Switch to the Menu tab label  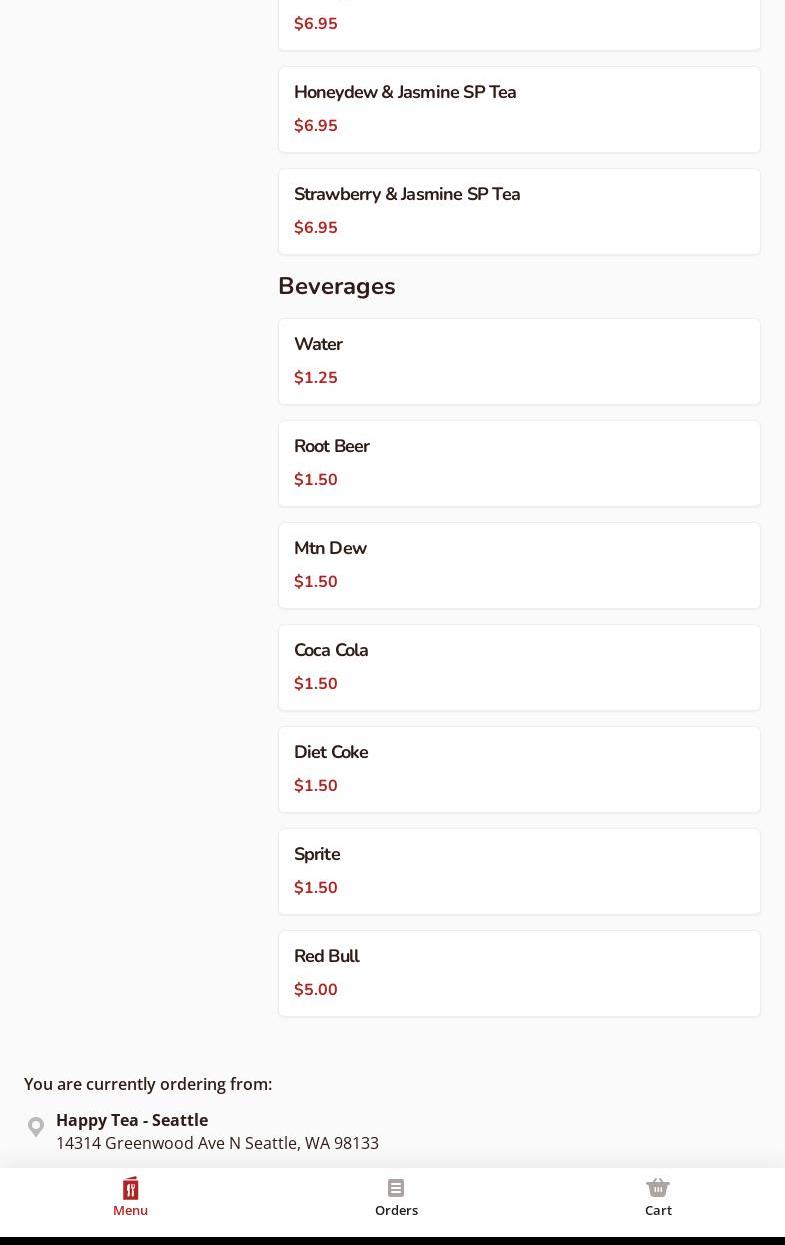[x=130, y=1210]
